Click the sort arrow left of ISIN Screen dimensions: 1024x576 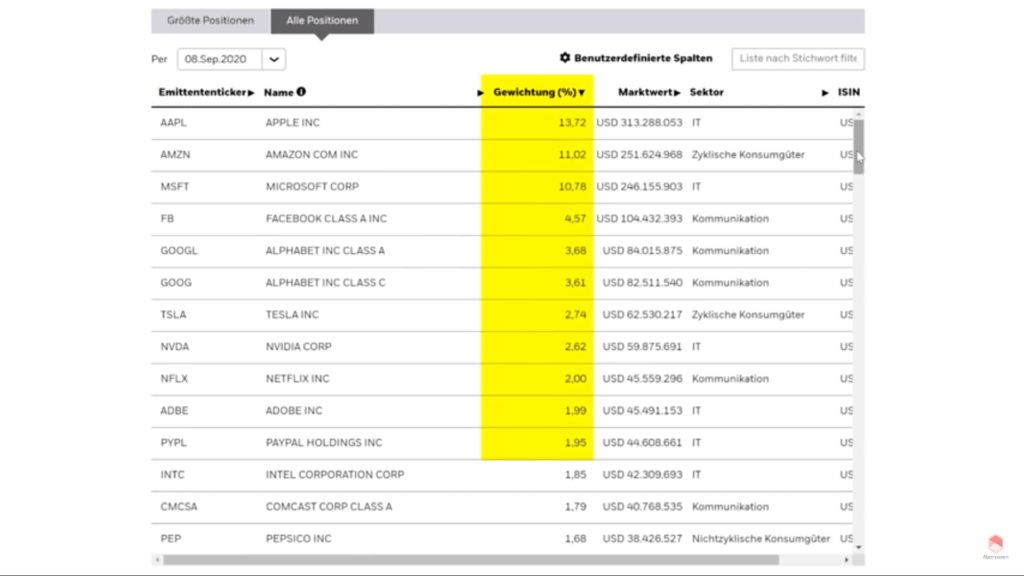tap(825, 93)
